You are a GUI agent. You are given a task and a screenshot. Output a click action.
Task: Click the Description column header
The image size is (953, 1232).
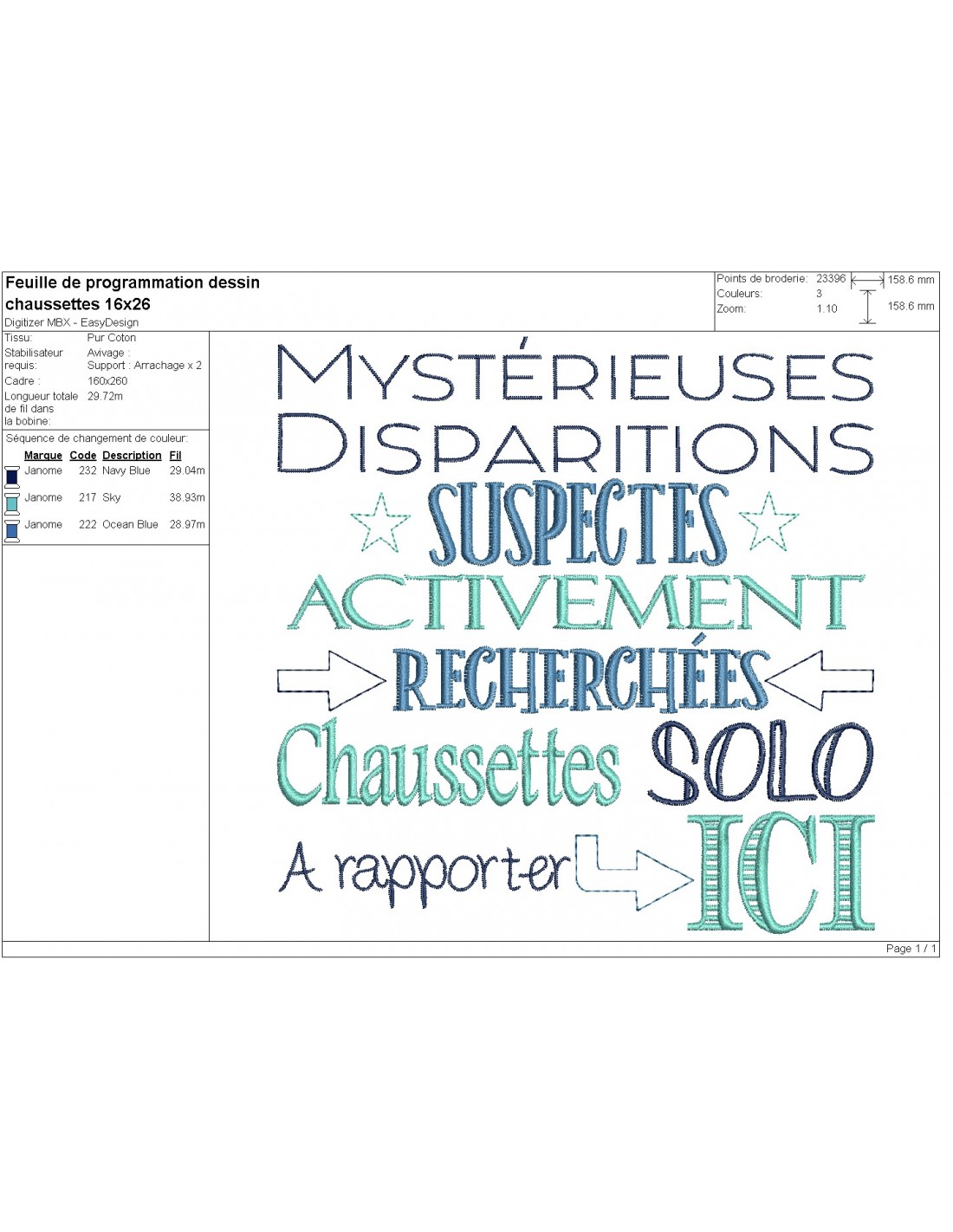[132, 456]
